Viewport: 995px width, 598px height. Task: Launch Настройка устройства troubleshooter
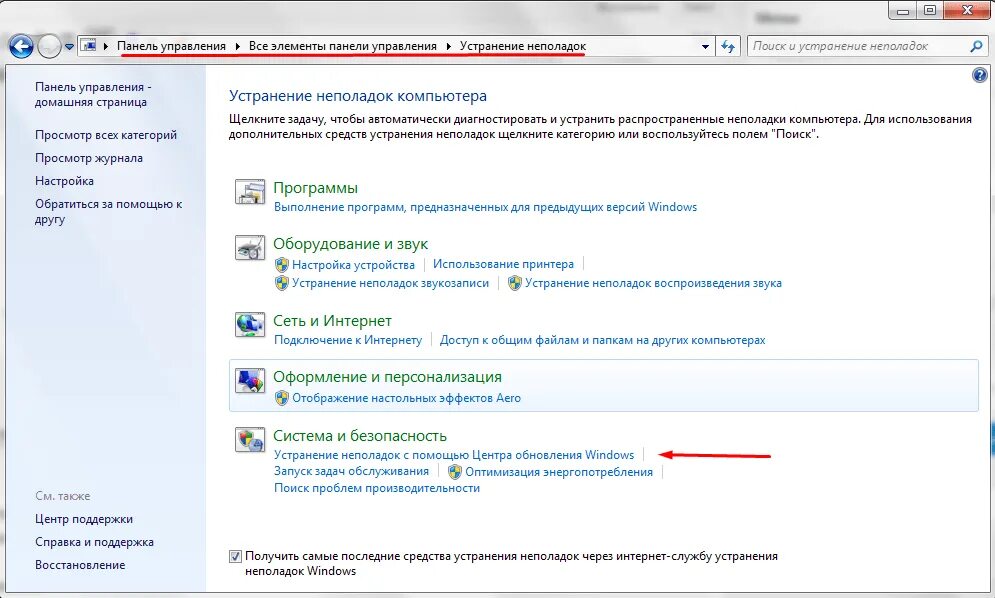coord(353,265)
